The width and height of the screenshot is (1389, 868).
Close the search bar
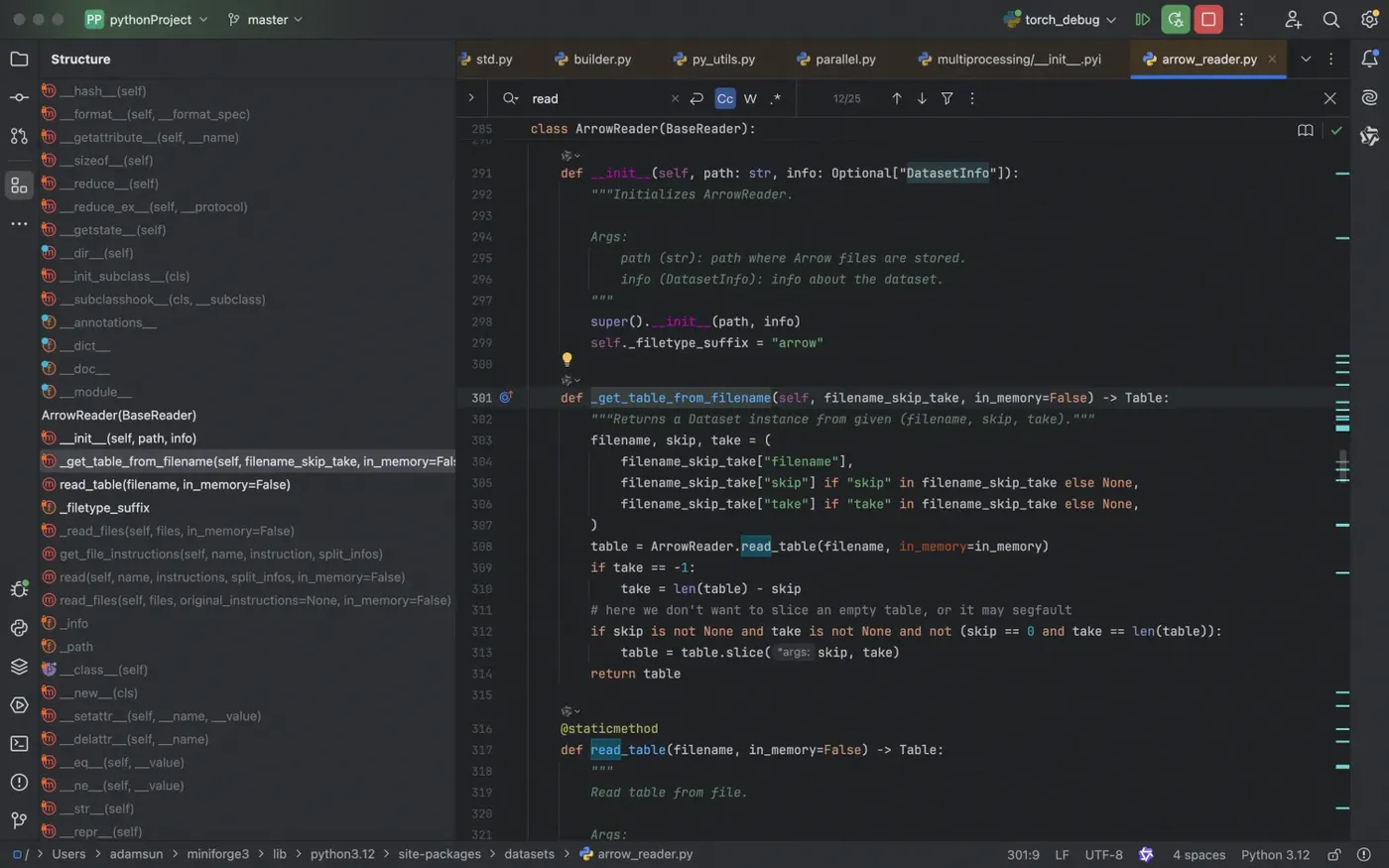1329,98
